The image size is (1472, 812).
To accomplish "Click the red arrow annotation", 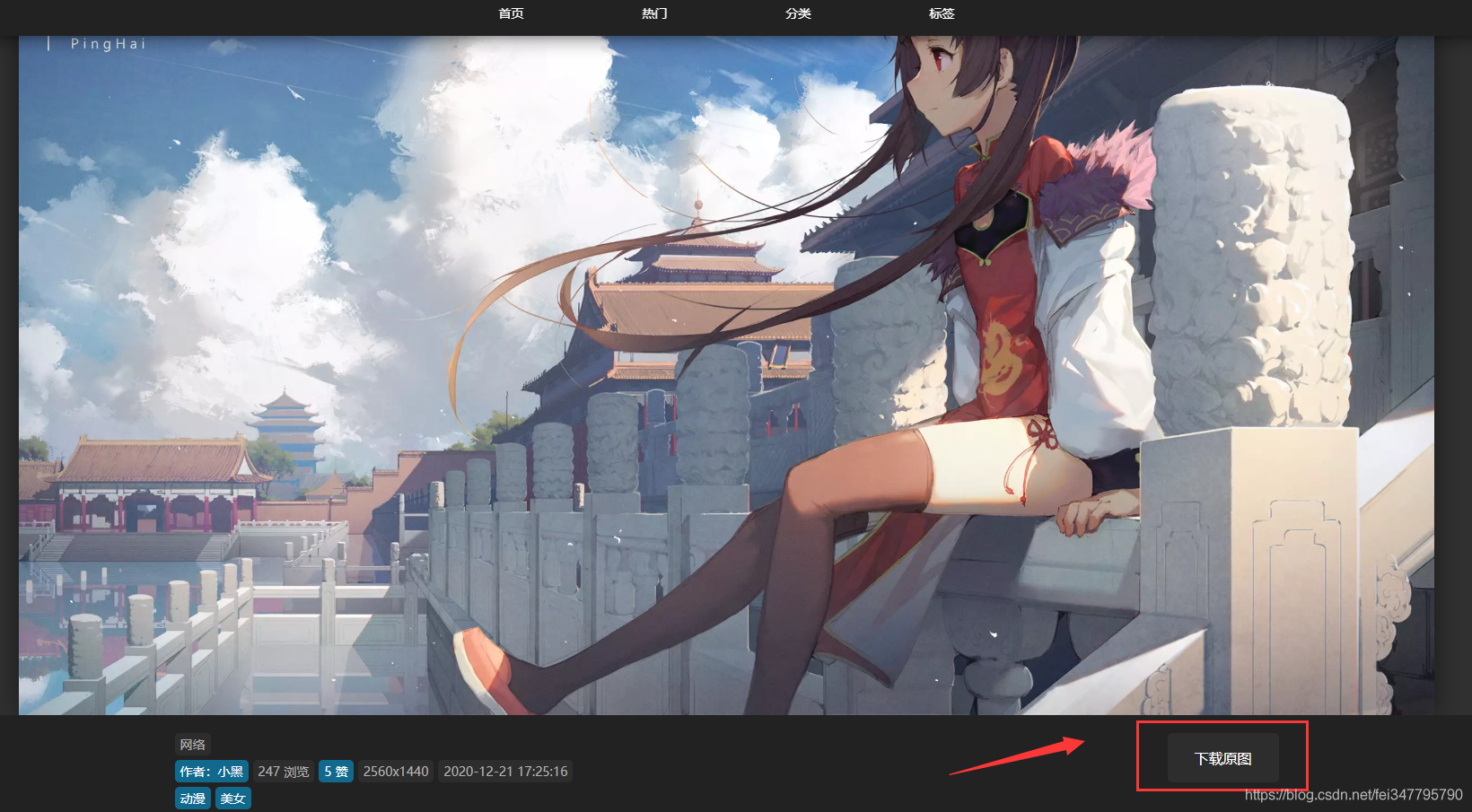I will 1017,755.
